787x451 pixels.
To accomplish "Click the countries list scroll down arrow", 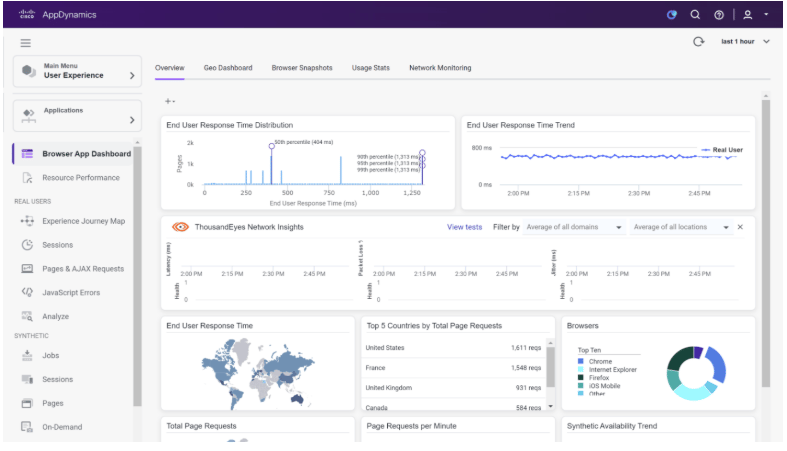I will 551,406.
